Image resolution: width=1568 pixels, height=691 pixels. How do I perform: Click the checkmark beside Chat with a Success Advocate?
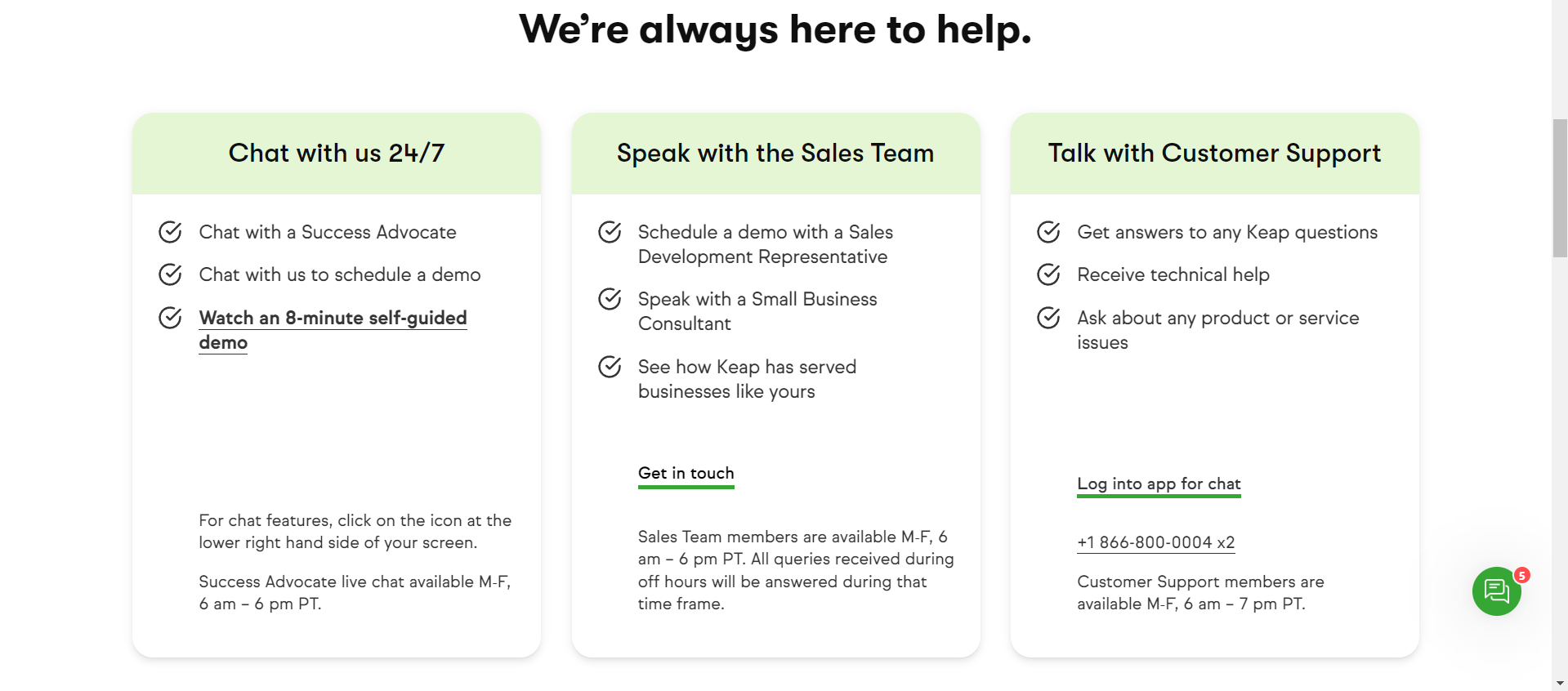pyautogui.click(x=170, y=232)
